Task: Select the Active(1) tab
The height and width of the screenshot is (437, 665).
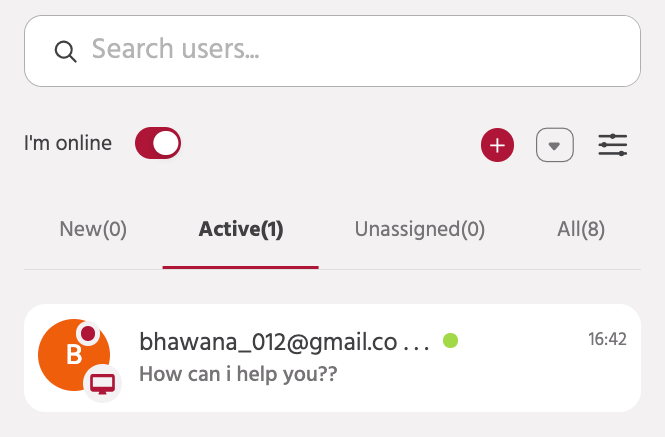Action: click(241, 229)
